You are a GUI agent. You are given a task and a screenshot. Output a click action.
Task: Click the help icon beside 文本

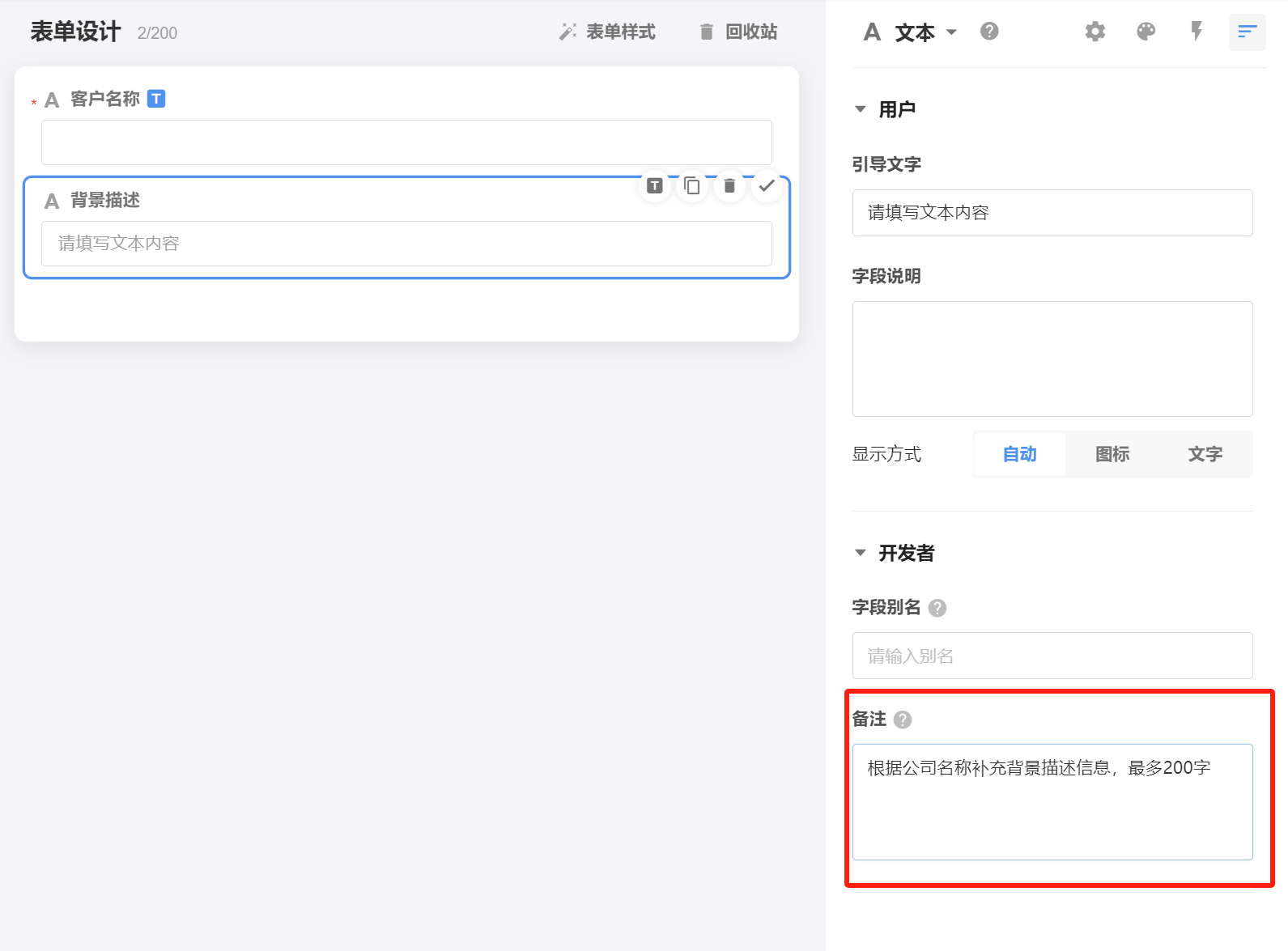(x=988, y=32)
